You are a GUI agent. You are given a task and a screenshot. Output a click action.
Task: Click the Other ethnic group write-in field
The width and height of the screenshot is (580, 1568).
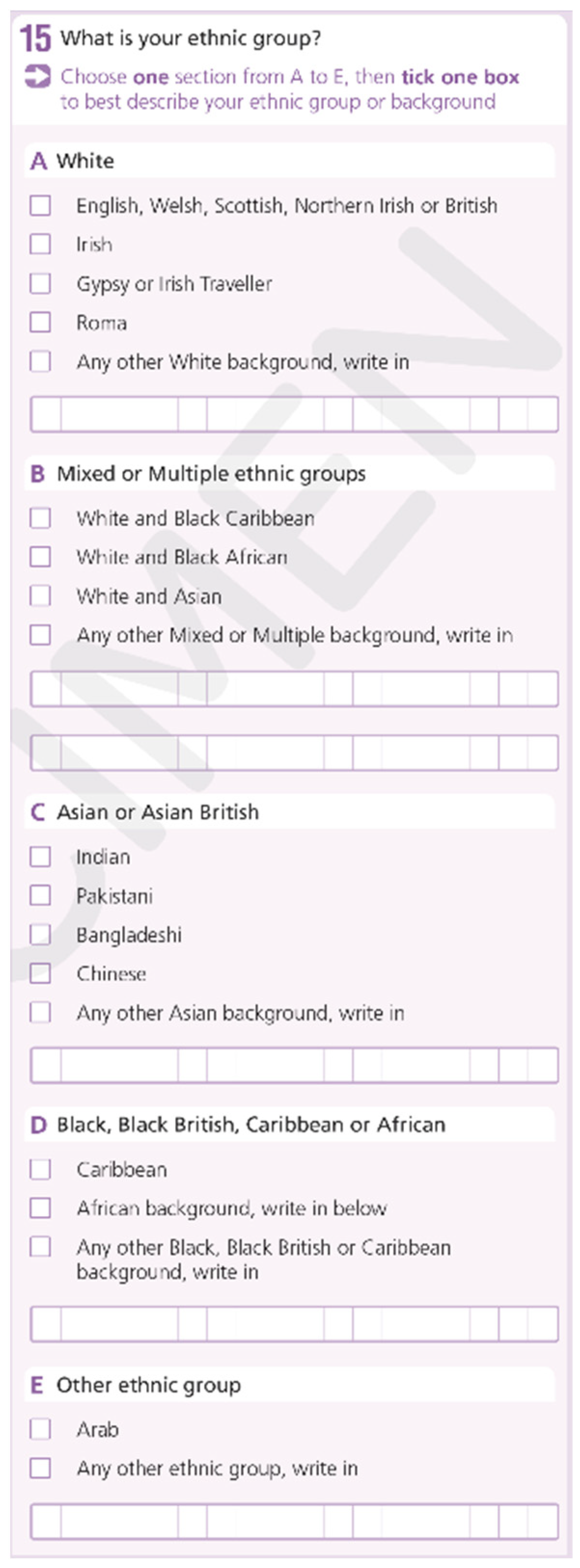click(x=294, y=1522)
